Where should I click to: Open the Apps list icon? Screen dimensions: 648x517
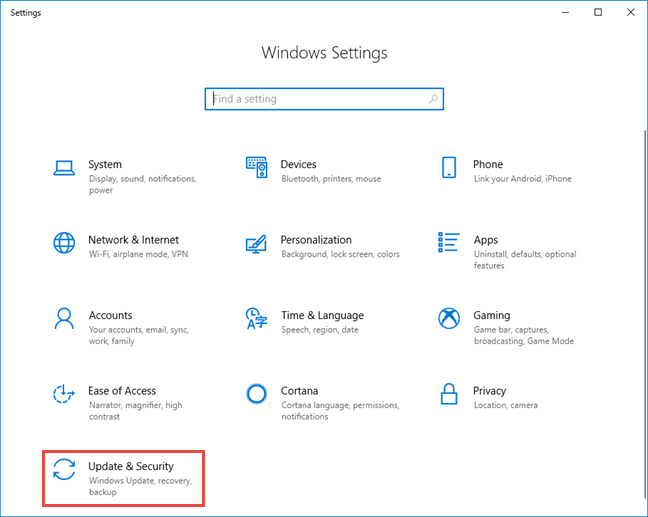(x=449, y=243)
